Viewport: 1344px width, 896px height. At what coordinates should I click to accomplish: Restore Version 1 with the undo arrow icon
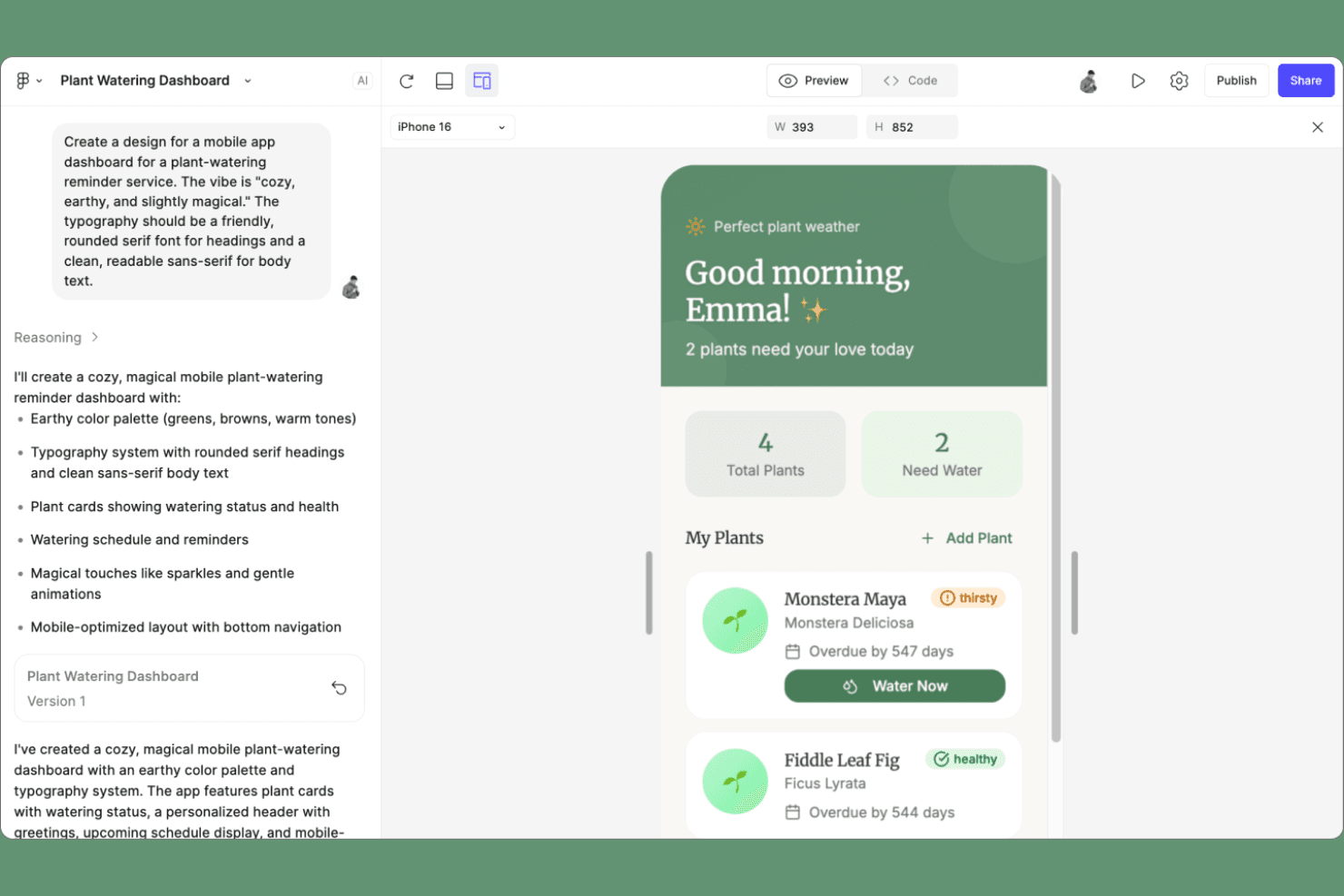tap(339, 688)
